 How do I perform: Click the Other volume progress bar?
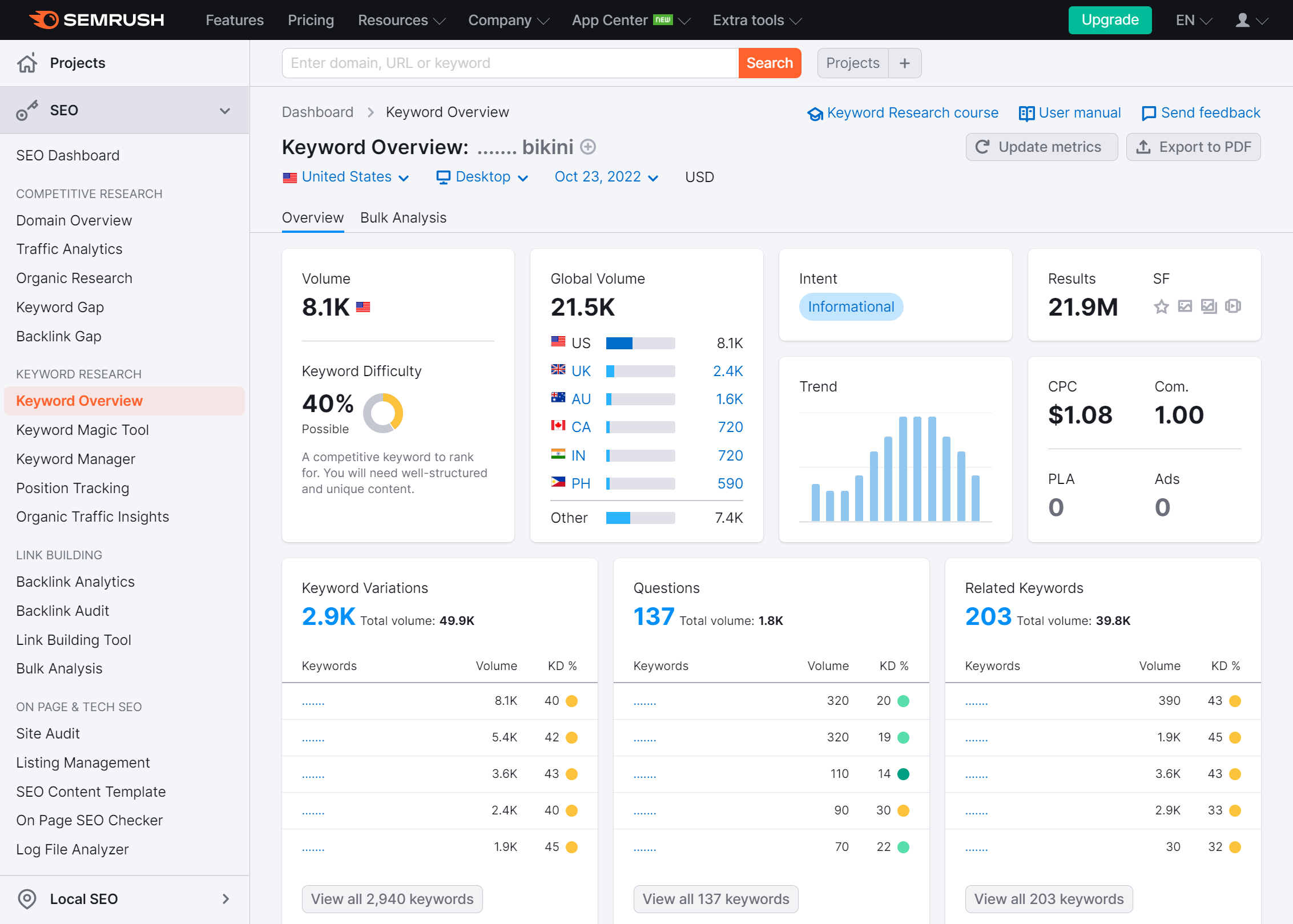coord(641,518)
